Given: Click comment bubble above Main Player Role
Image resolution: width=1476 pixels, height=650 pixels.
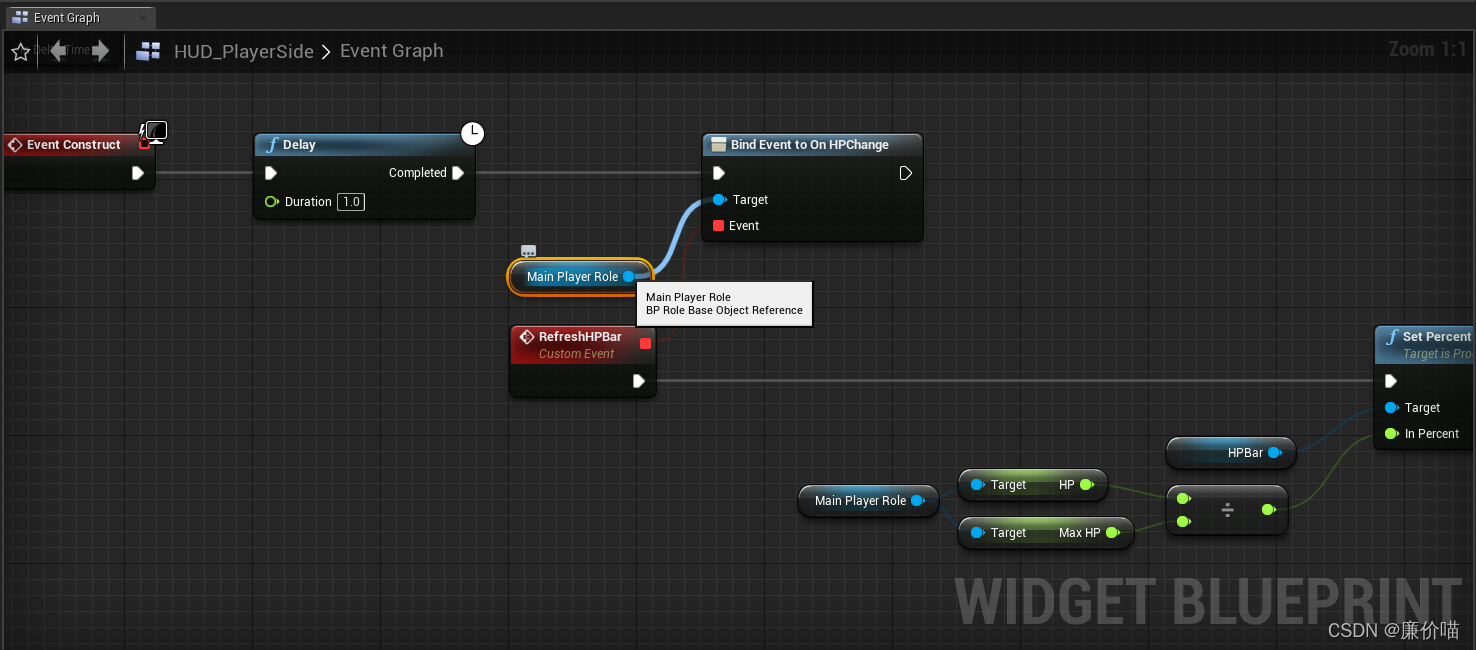Looking at the screenshot, I should [x=529, y=251].
